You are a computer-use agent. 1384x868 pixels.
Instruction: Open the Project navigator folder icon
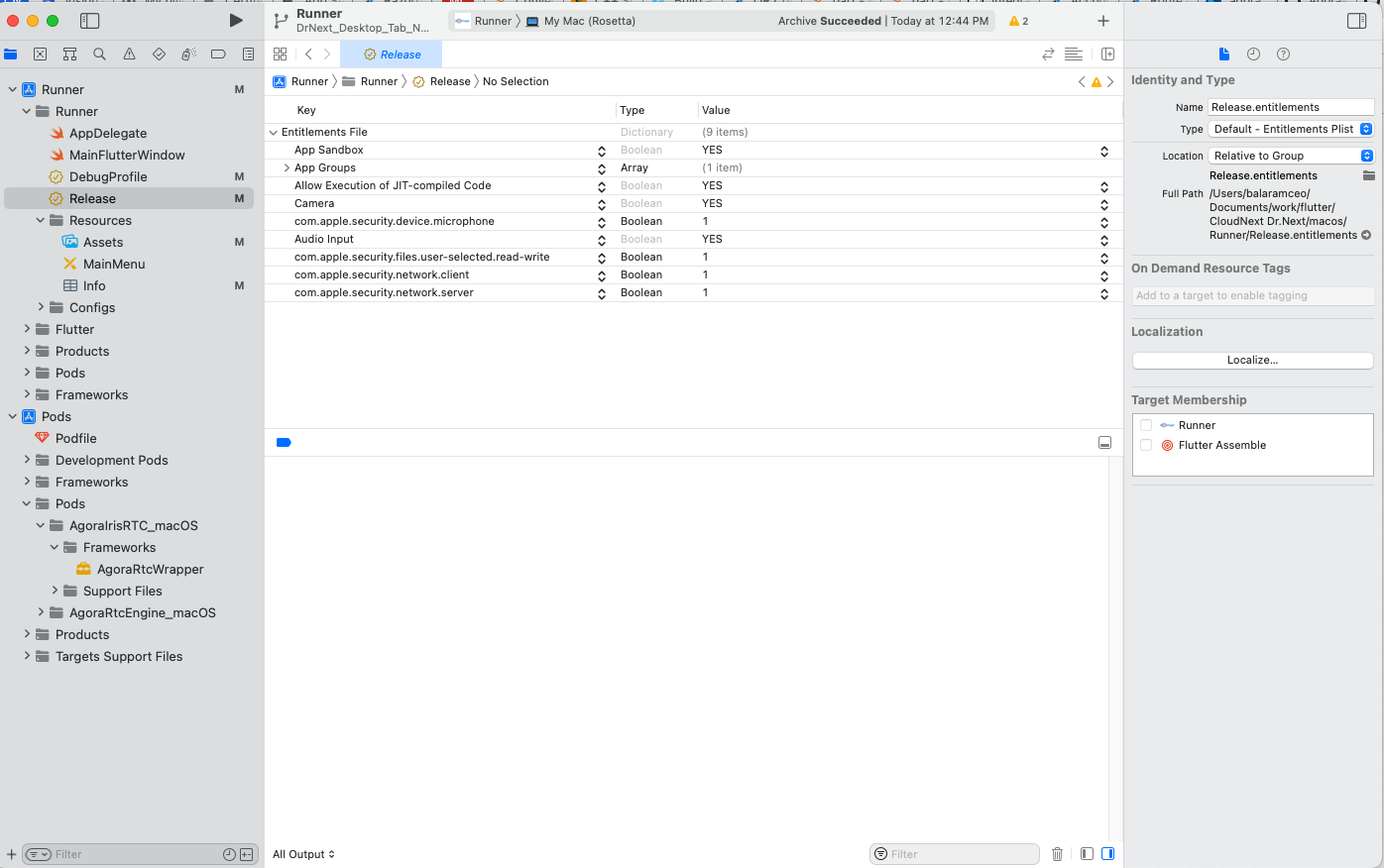click(x=11, y=54)
